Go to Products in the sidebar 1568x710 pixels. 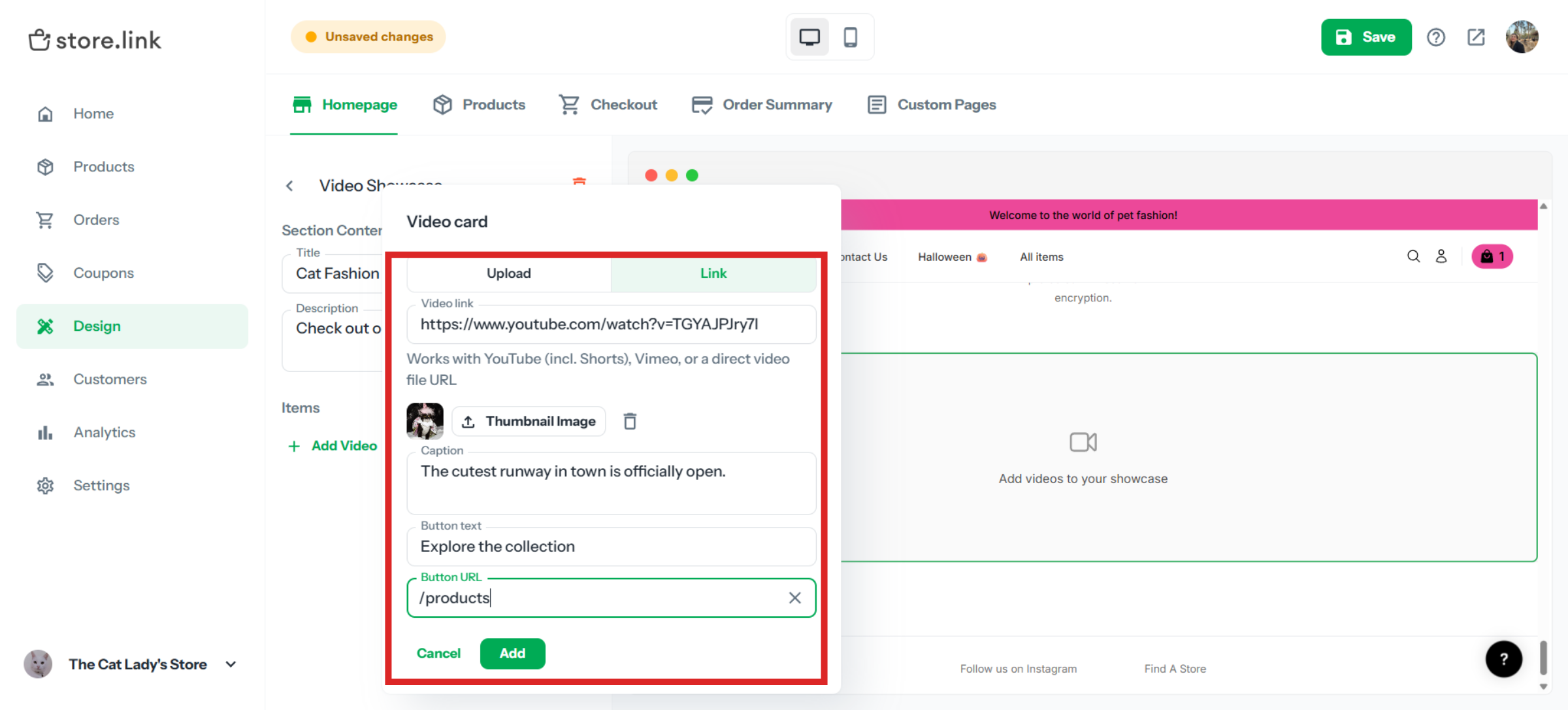tap(133, 167)
